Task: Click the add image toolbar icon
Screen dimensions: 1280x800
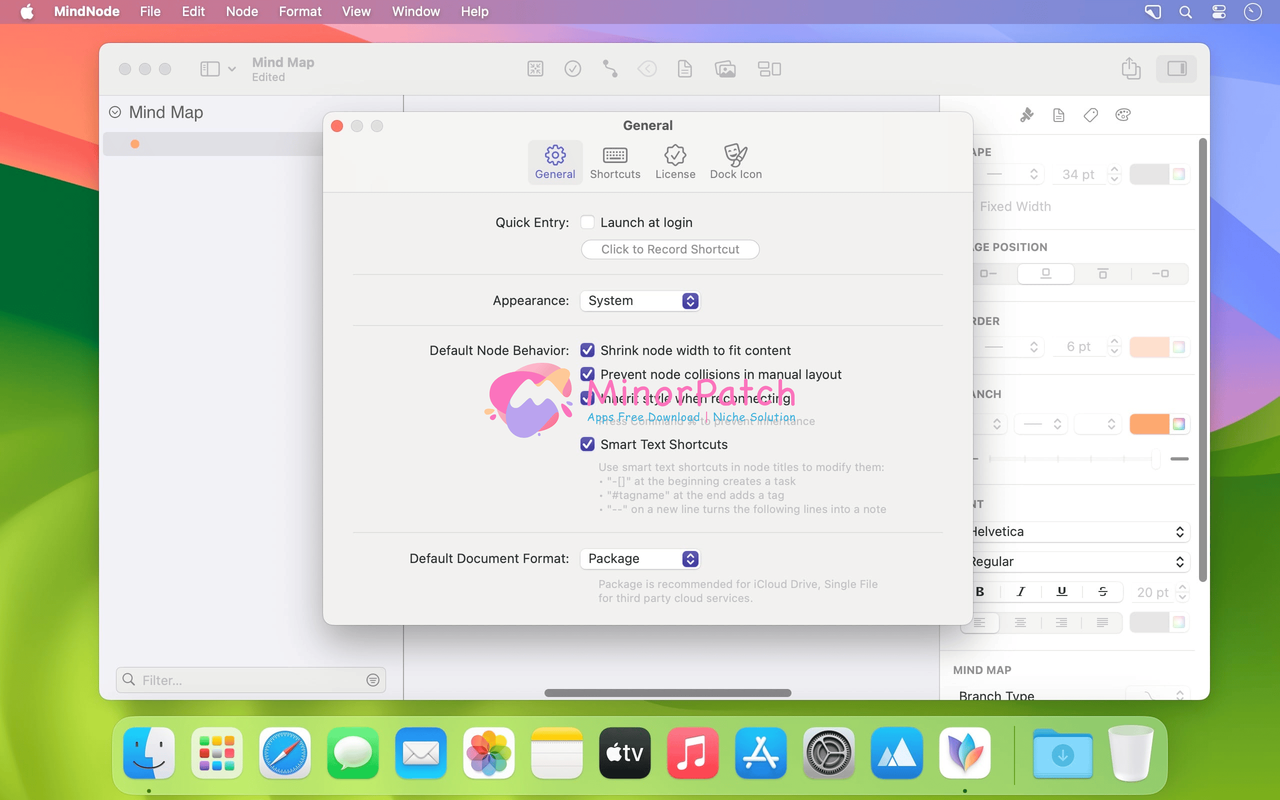Action: (x=726, y=69)
